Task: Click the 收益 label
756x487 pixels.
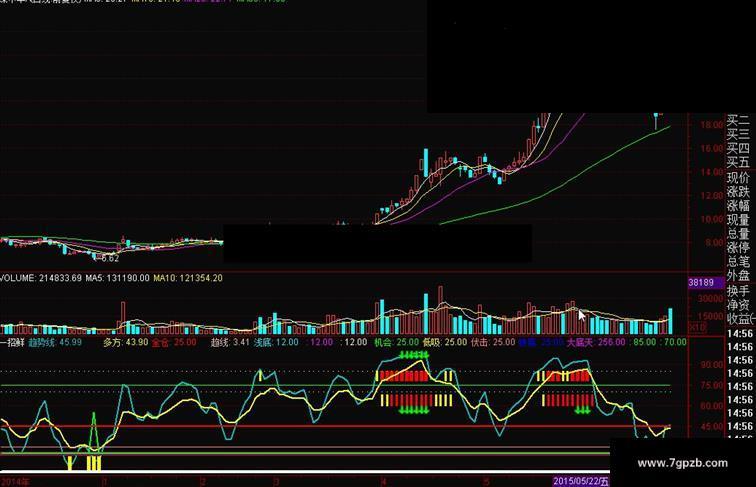Action: click(738, 319)
